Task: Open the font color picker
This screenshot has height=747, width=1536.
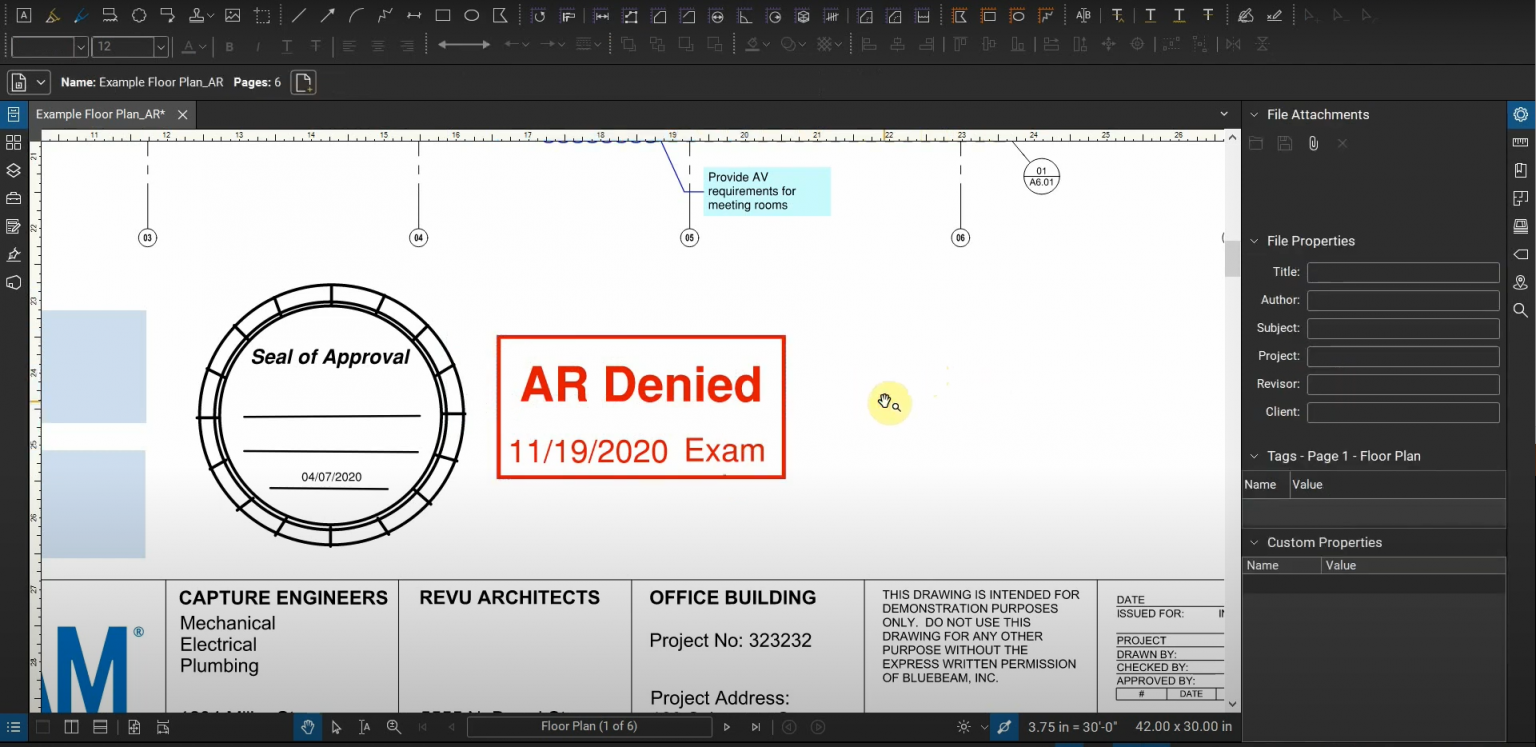Action: click(x=187, y=47)
